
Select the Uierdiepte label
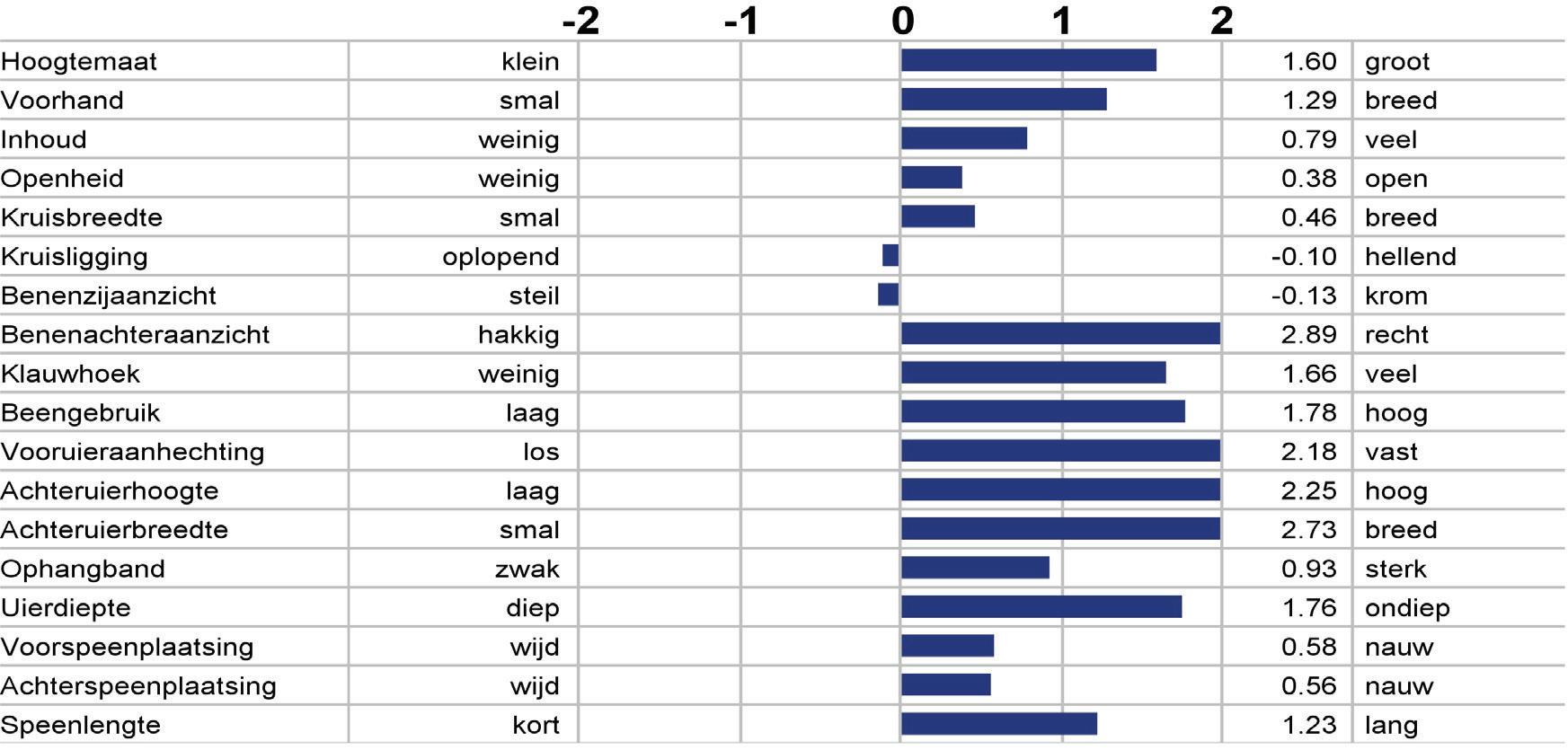(x=66, y=608)
